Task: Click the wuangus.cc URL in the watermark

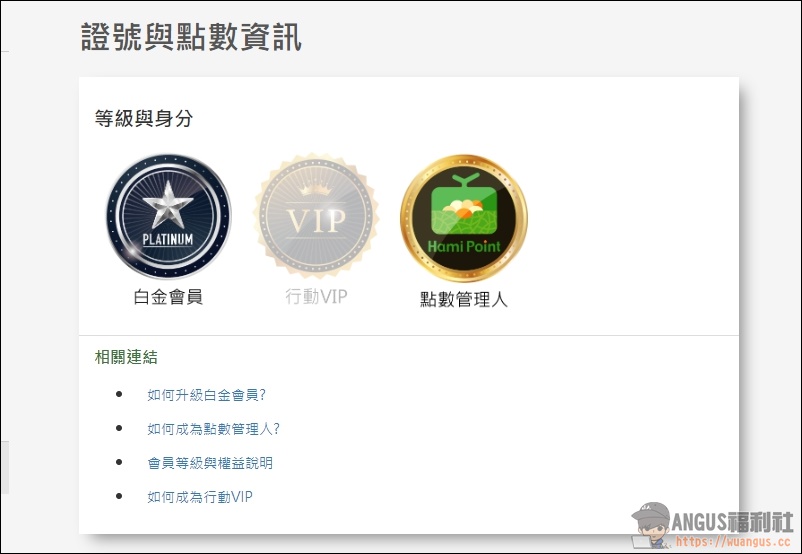Action: (733, 542)
